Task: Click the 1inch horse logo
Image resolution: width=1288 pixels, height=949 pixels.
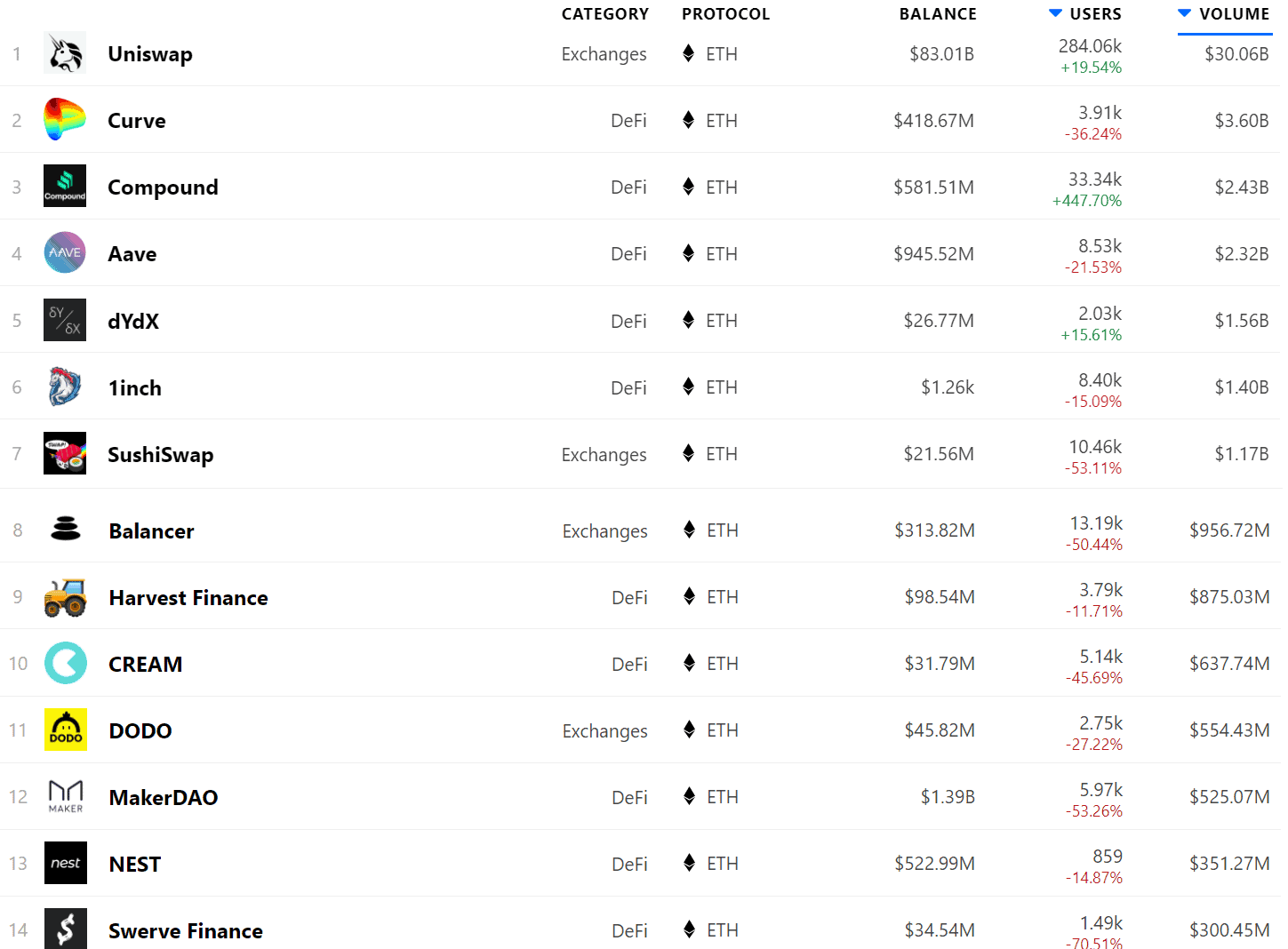Action: pyautogui.click(x=65, y=387)
